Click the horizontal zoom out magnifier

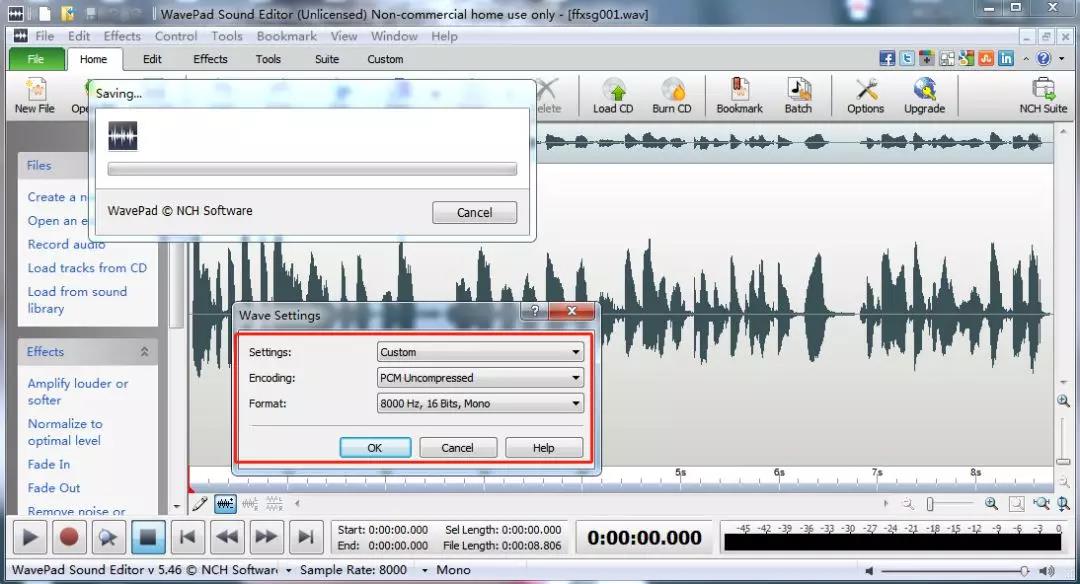[x=908, y=504]
